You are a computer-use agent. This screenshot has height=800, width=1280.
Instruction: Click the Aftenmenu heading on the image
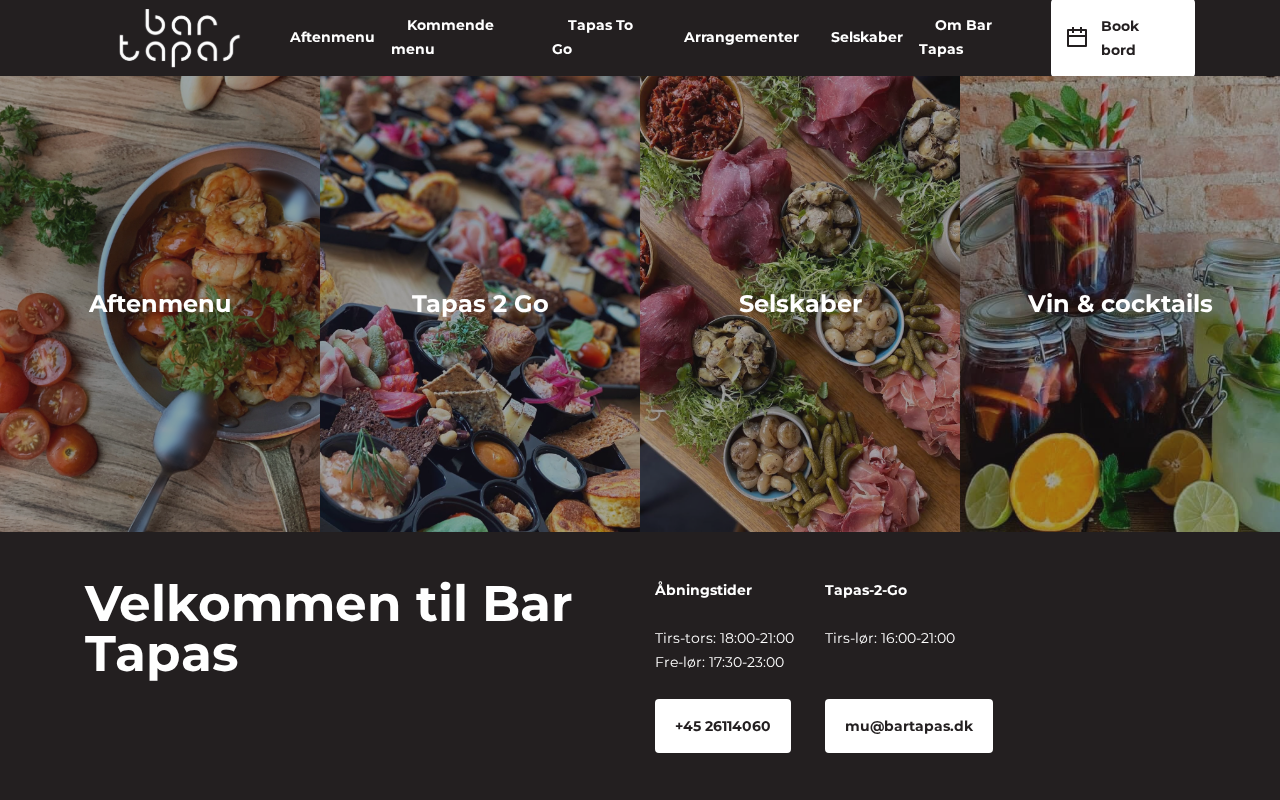160,304
